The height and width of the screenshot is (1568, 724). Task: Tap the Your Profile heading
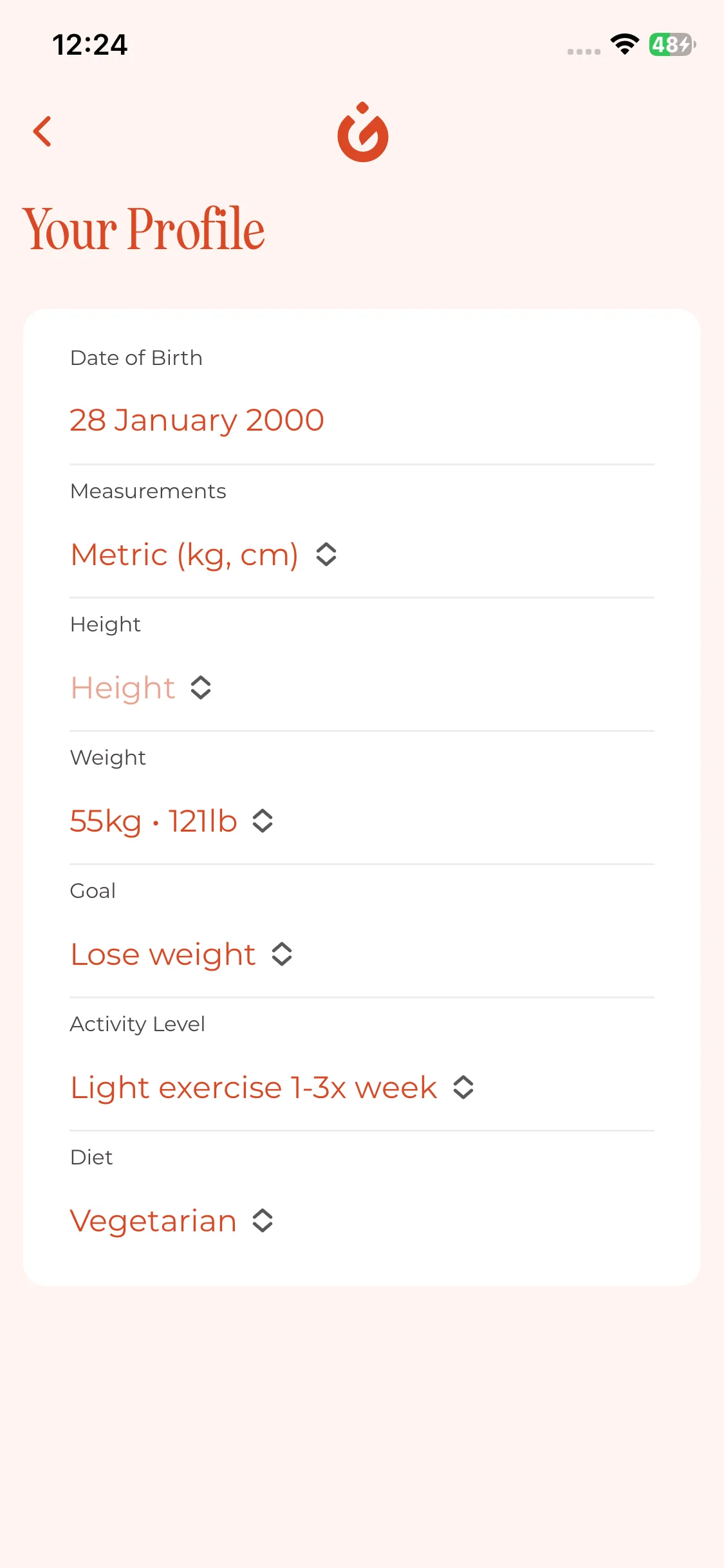click(x=144, y=229)
